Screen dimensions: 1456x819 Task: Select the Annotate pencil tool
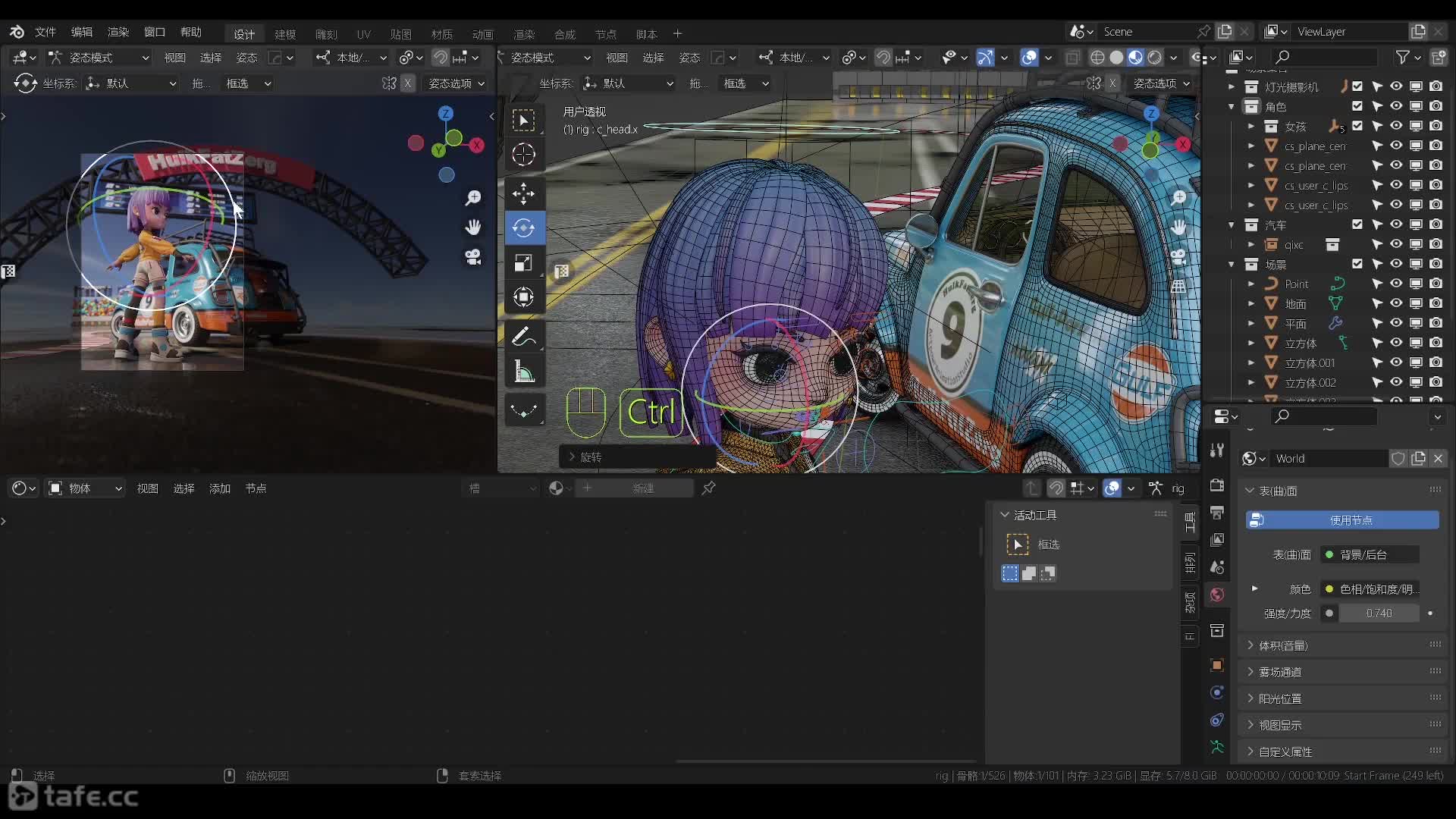(x=523, y=336)
